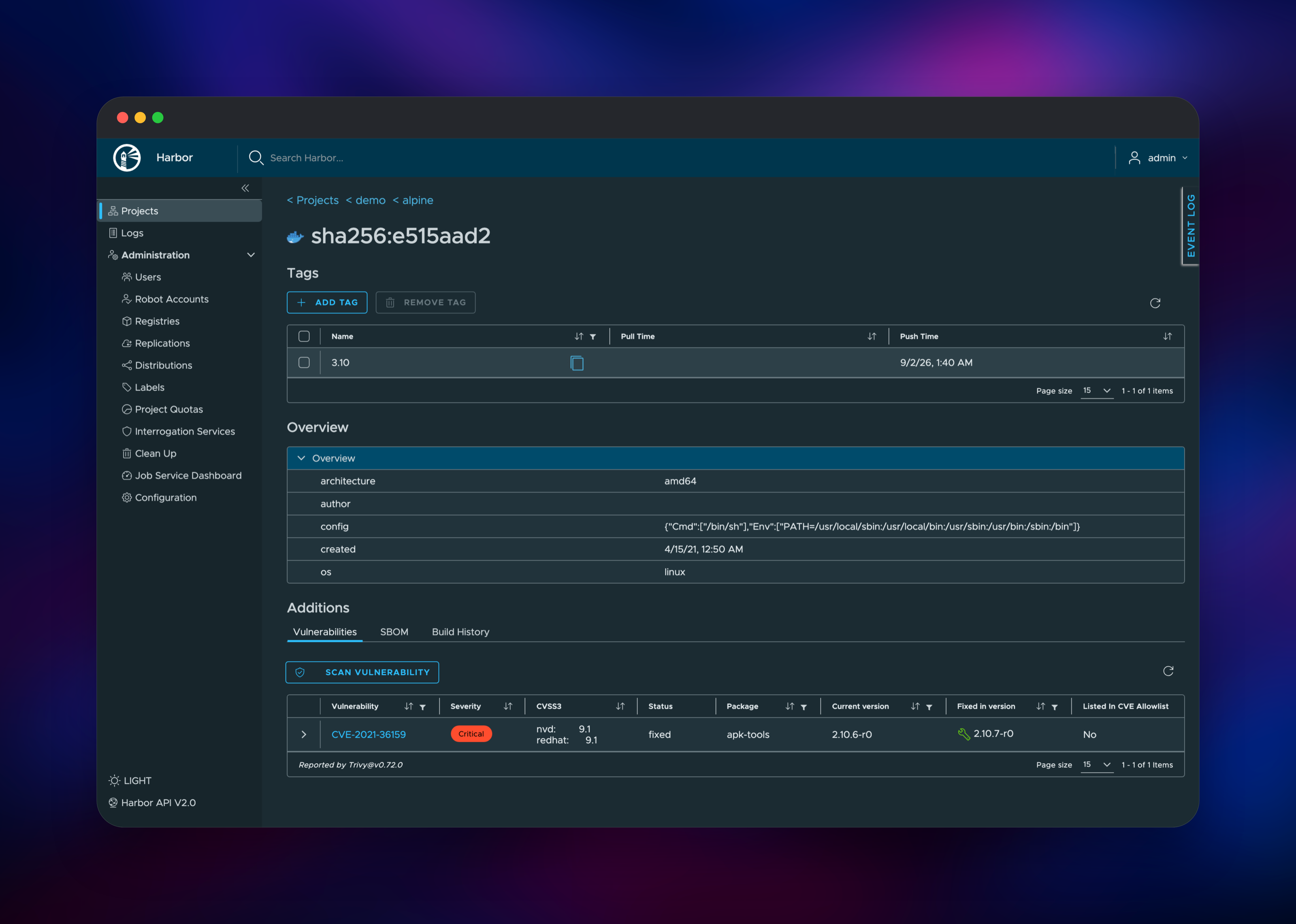Sort the Vulnerability column

tap(409, 707)
